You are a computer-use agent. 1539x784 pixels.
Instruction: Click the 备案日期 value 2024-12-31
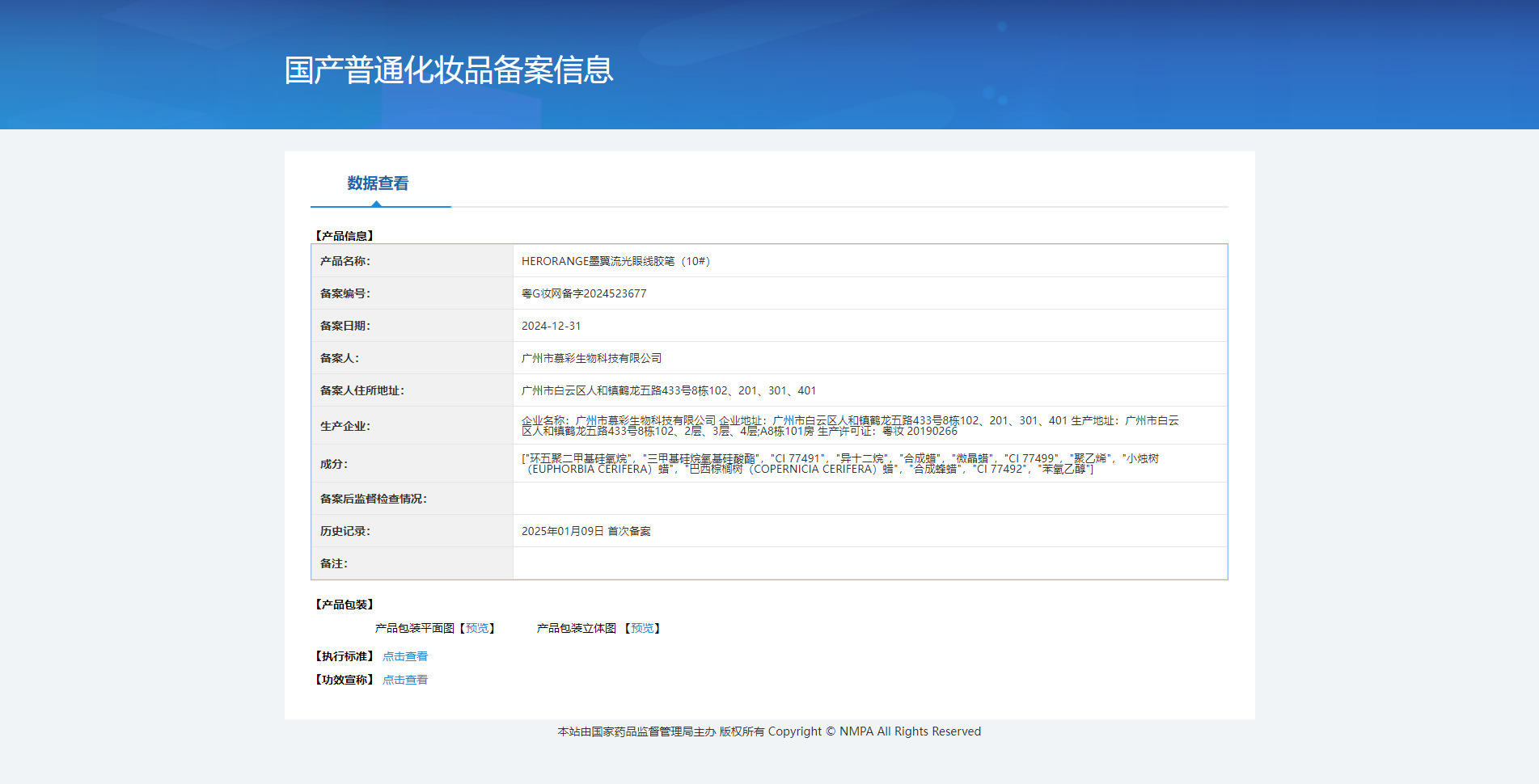pyautogui.click(x=551, y=326)
